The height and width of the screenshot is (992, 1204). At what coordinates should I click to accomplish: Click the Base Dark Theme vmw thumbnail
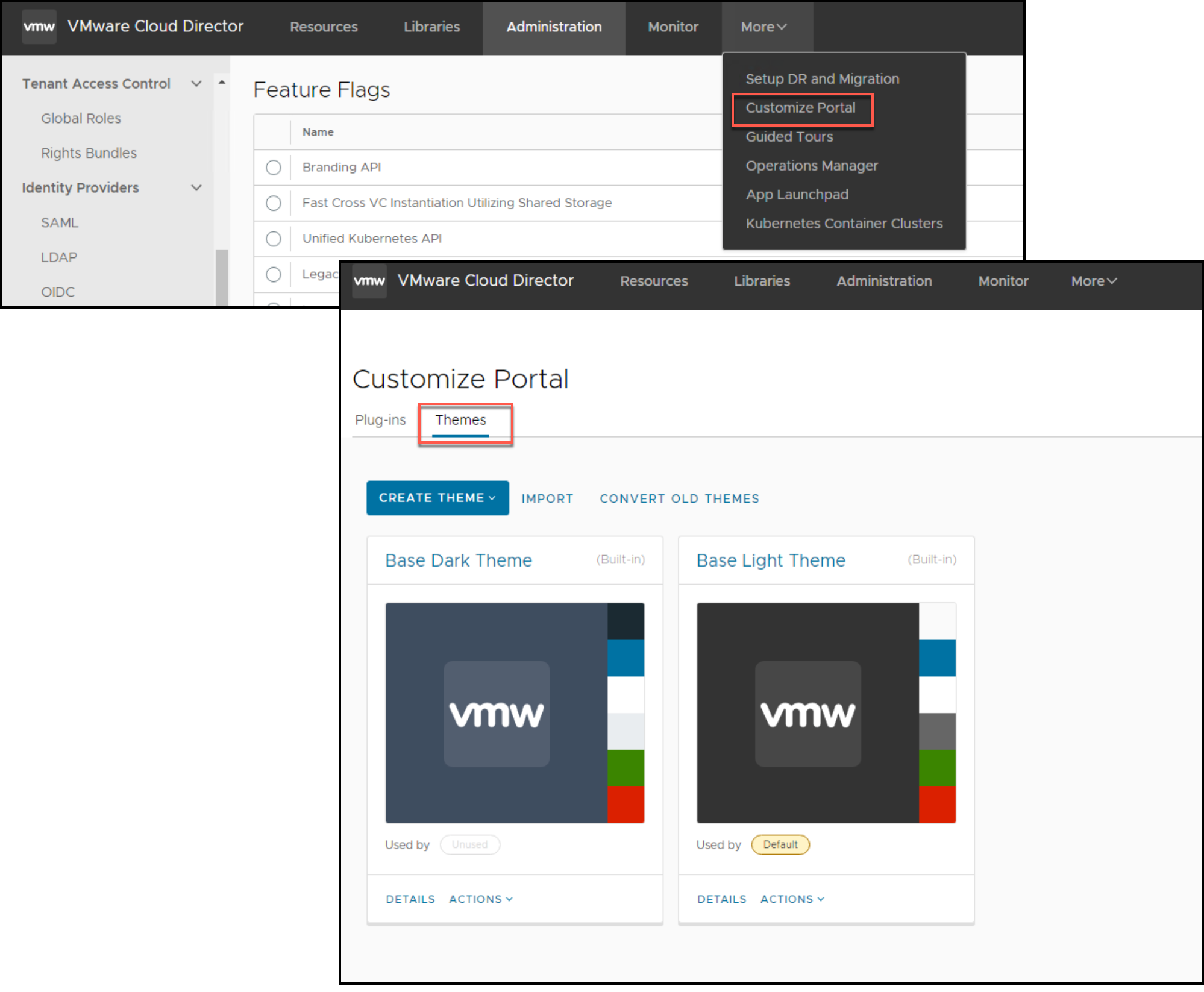(497, 714)
